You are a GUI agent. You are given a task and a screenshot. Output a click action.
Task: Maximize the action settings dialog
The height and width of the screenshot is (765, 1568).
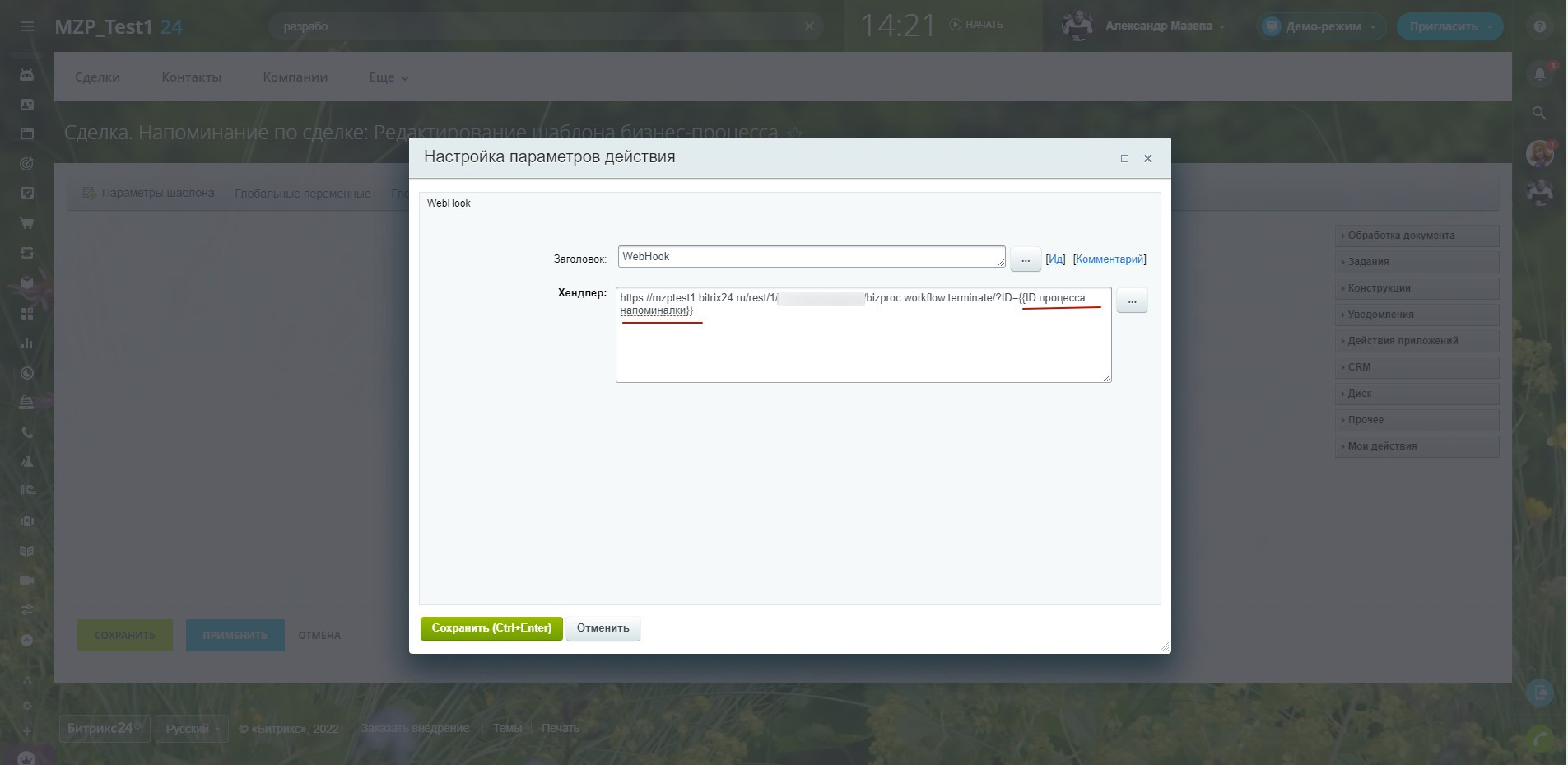(1124, 158)
